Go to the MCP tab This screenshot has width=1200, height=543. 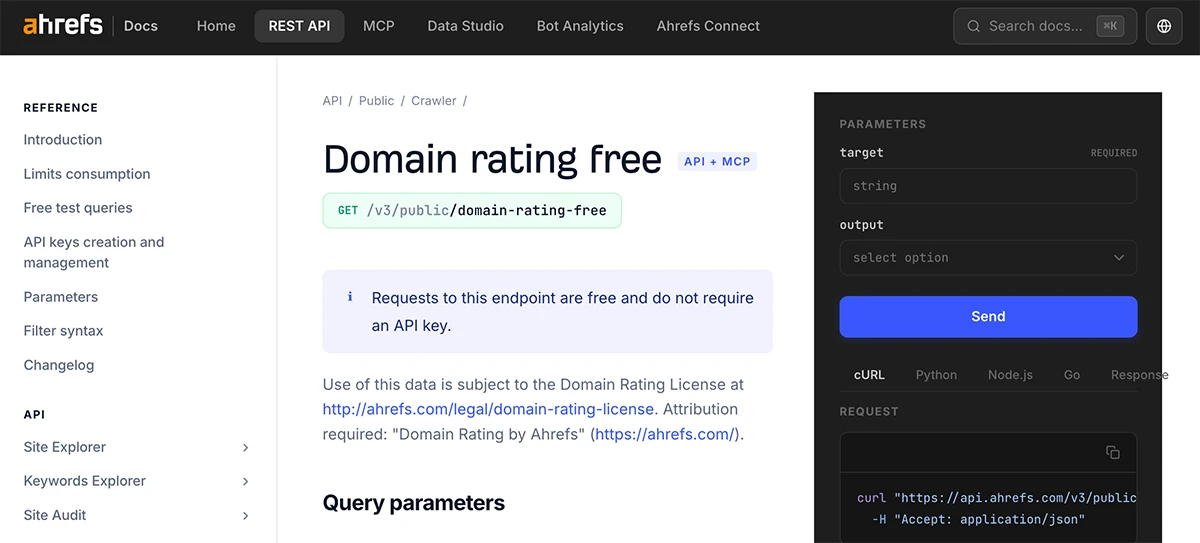pyautogui.click(x=379, y=26)
